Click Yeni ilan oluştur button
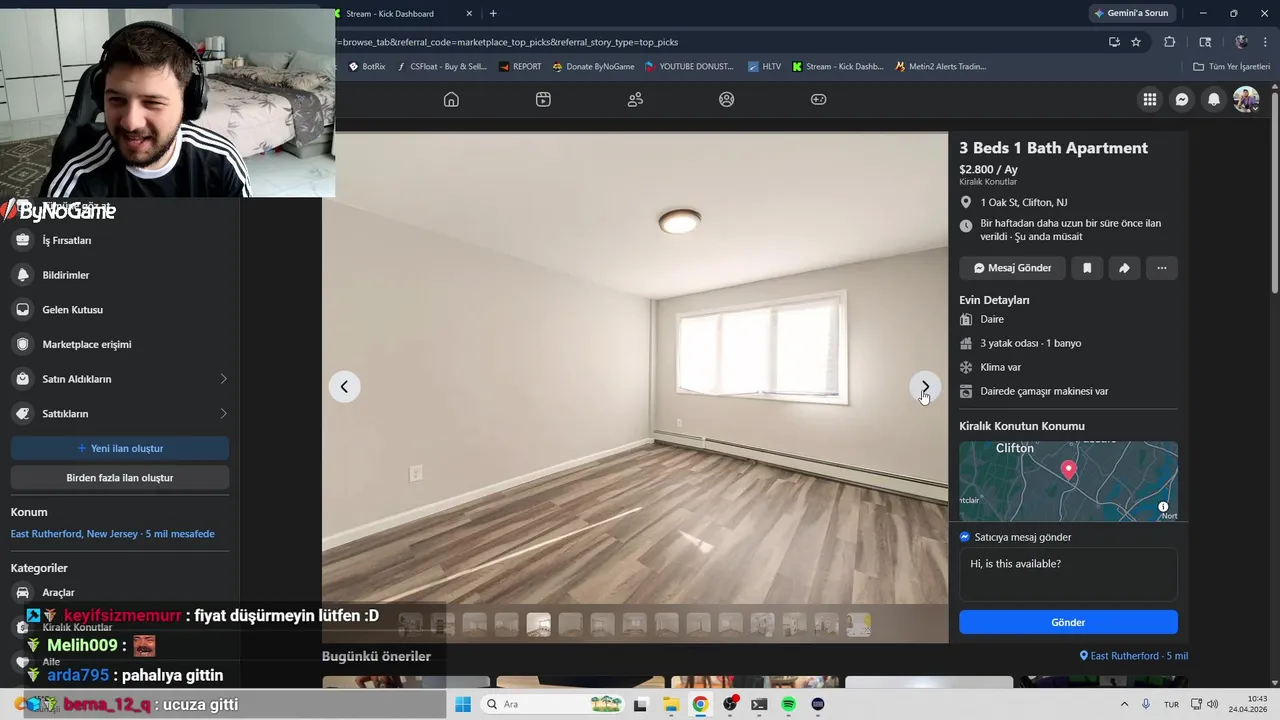This screenshot has height=720, width=1280. click(120, 448)
